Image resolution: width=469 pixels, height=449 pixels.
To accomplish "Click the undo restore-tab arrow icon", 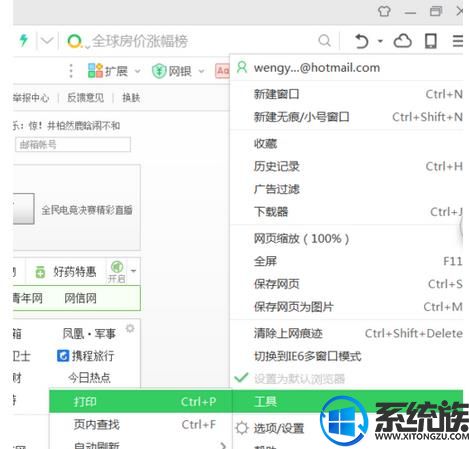I will [362, 41].
